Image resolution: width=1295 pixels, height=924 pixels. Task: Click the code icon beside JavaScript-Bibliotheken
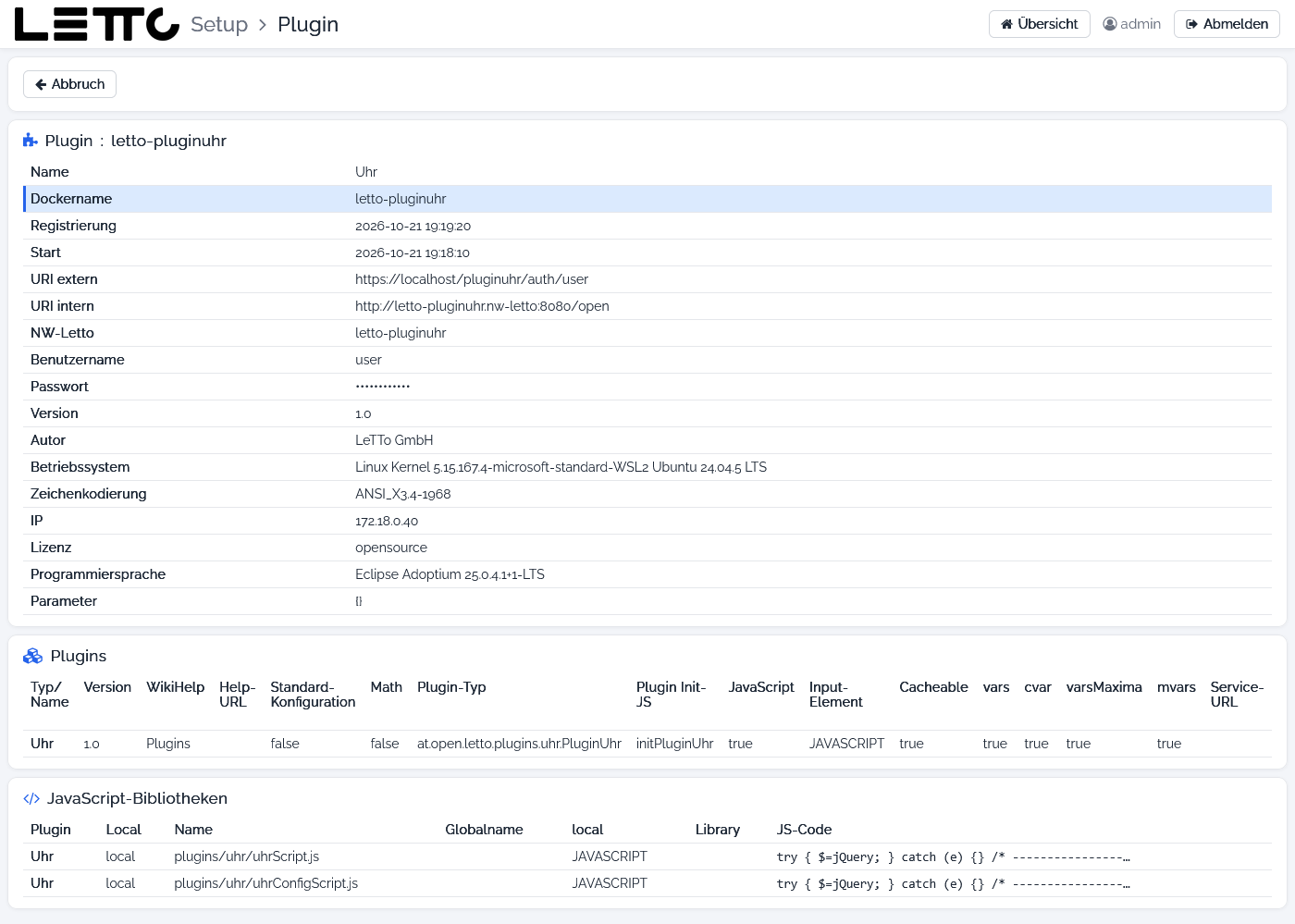(31, 798)
